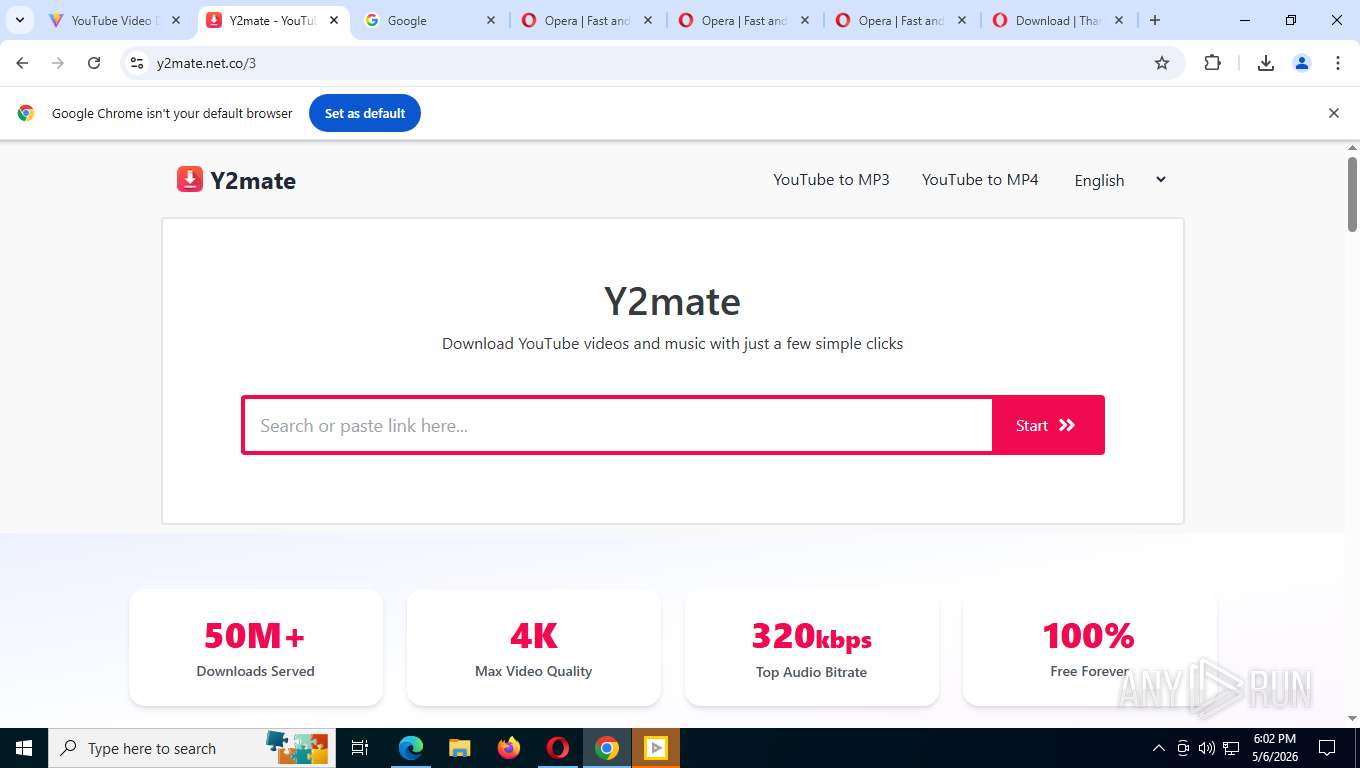Image resolution: width=1360 pixels, height=768 pixels.
Task: Click the 4K Max Video Quality card
Action: [x=533, y=647]
